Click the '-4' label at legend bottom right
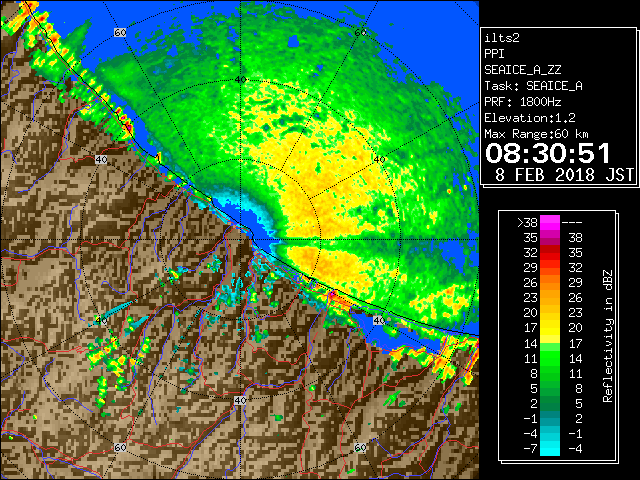 click(575, 448)
